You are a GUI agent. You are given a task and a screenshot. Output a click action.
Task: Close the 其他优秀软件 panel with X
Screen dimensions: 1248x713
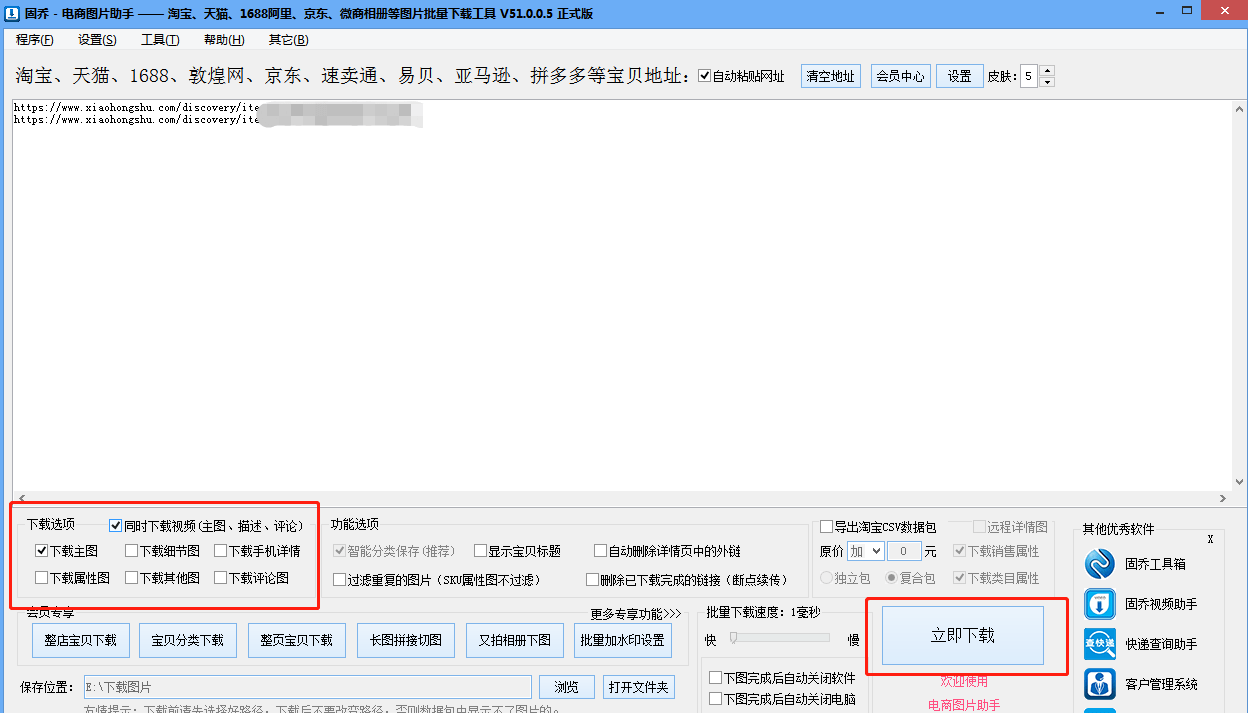(1210, 539)
